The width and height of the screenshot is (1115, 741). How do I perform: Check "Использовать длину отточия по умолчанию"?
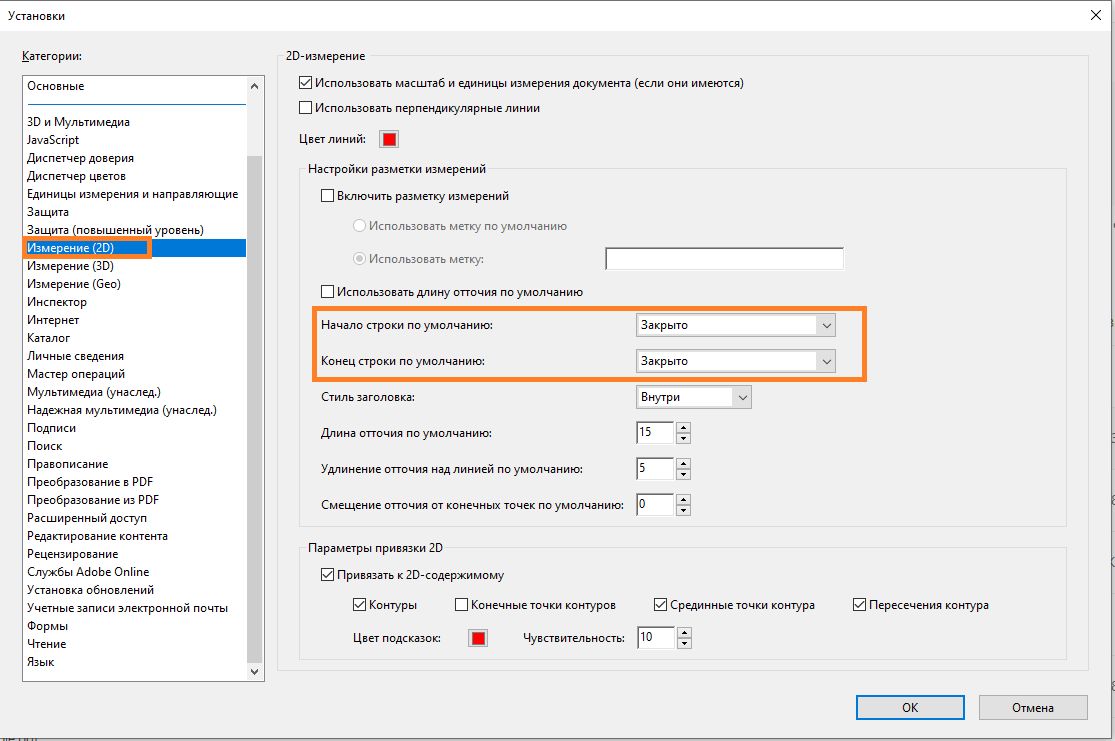point(328,292)
